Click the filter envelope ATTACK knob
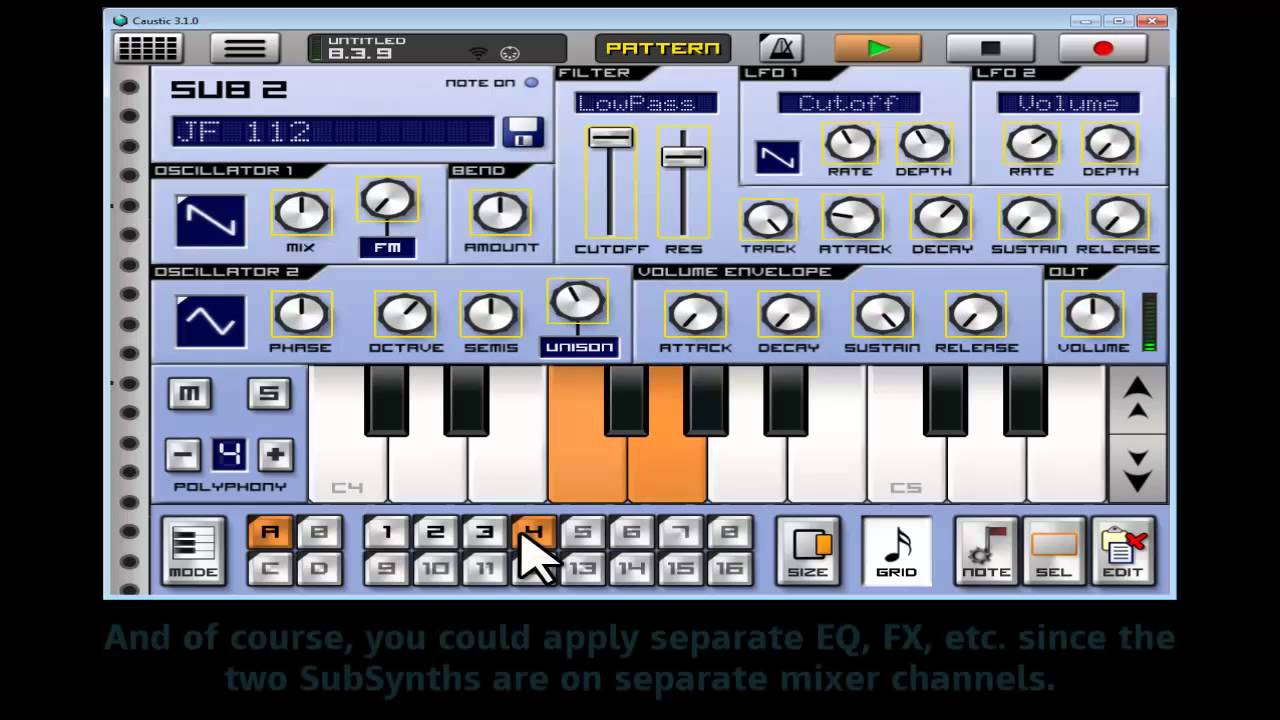Image resolution: width=1280 pixels, height=720 pixels. [x=853, y=217]
